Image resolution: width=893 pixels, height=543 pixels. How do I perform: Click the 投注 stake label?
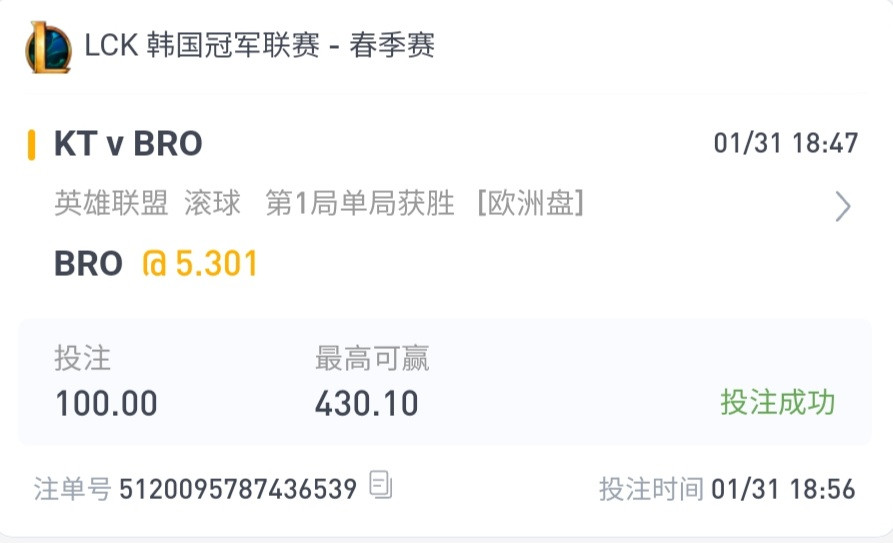[x=83, y=358]
